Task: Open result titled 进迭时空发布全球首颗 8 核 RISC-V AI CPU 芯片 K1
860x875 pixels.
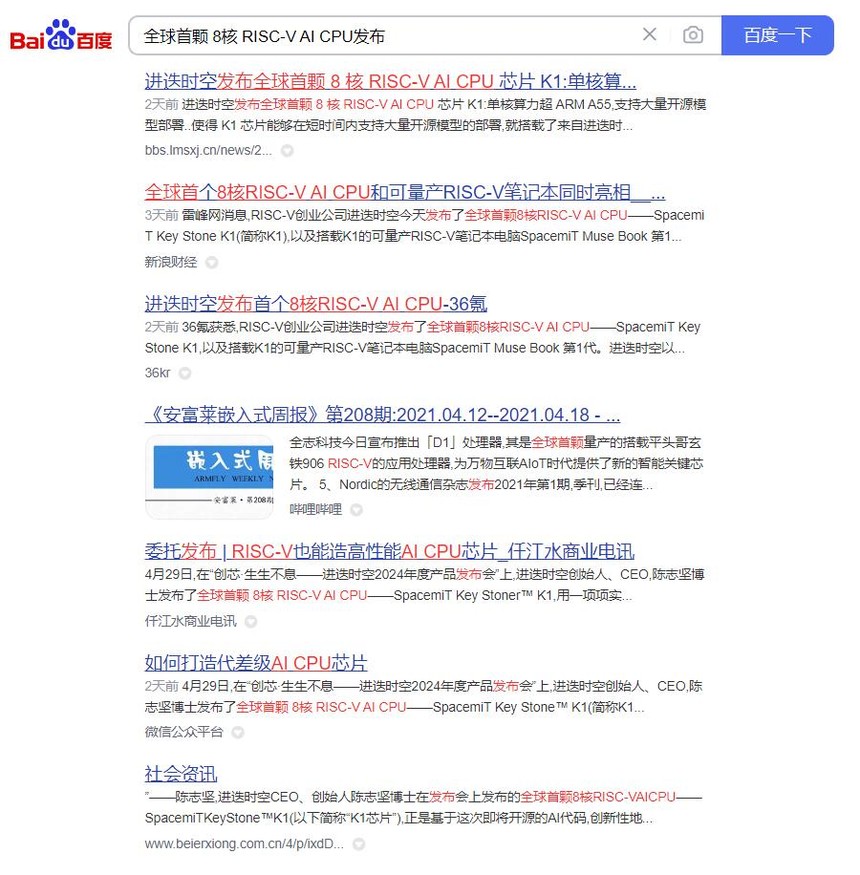Action: point(390,81)
